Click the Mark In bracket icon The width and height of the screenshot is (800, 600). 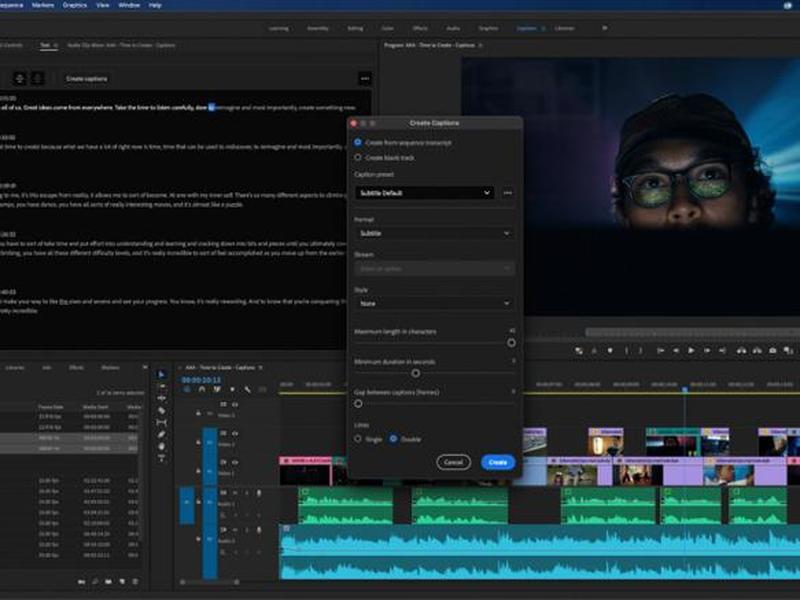point(626,351)
